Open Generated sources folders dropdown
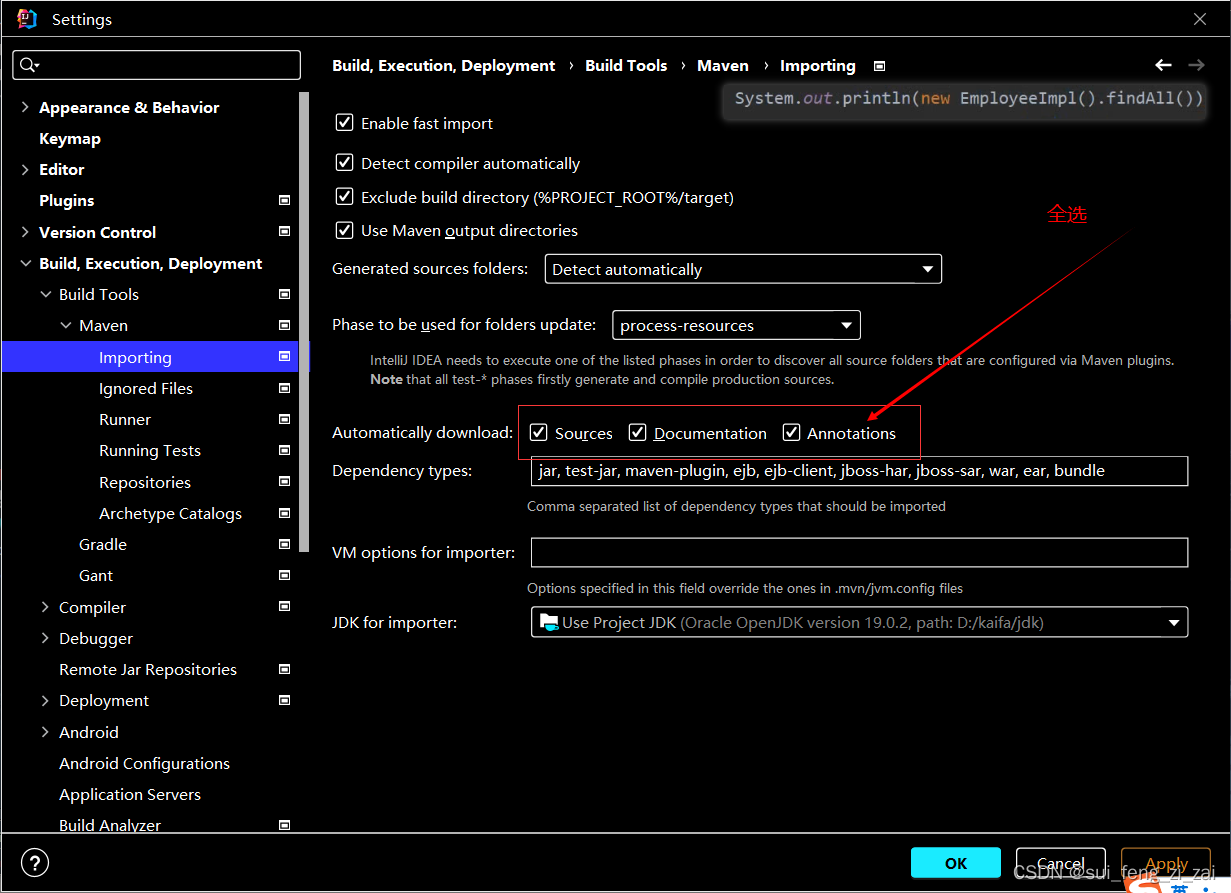The image size is (1231, 893). tap(743, 269)
